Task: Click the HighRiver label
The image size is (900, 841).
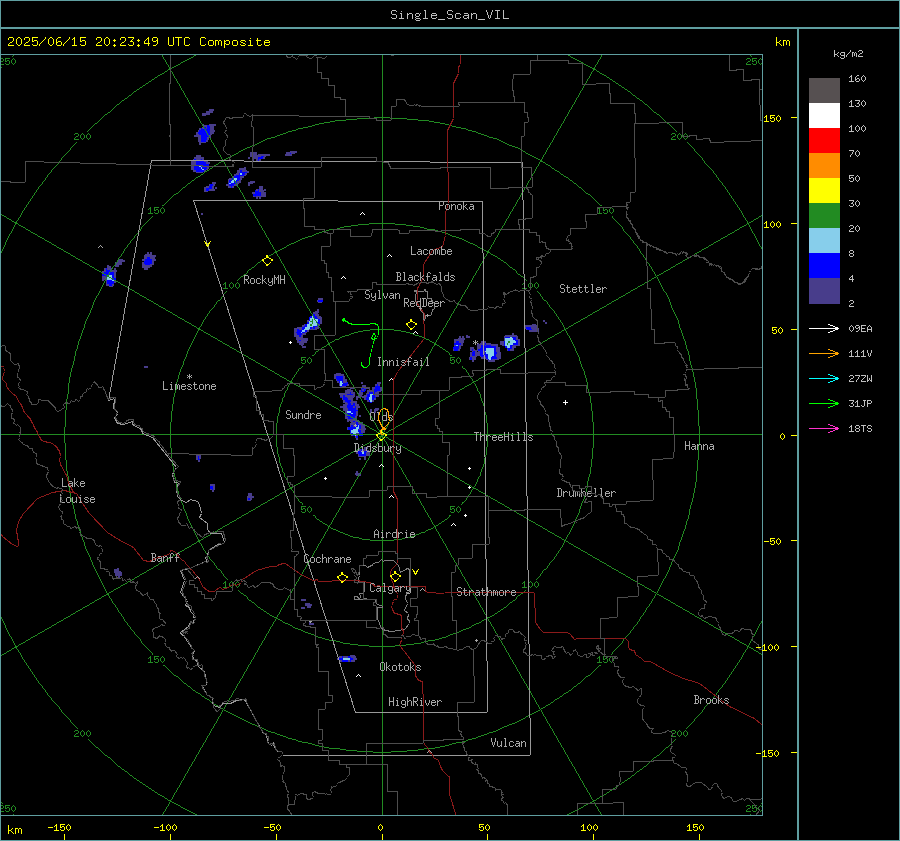Action: pyautogui.click(x=415, y=702)
